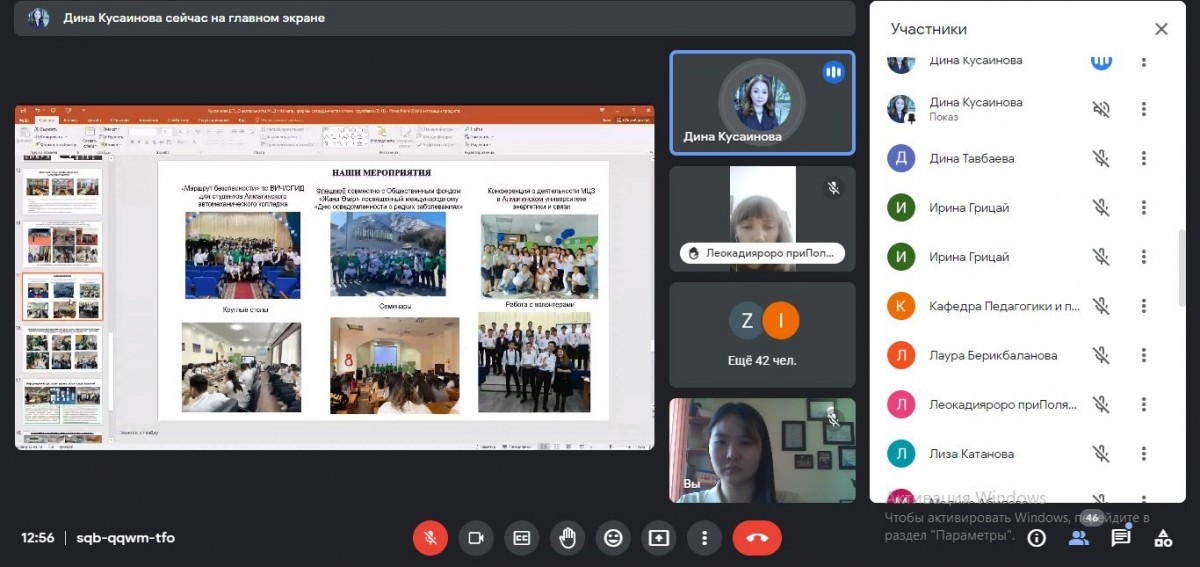Select the highlighted slide thumbnail in PowerPoint
The width and height of the screenshot is (1200, 567).
(x=62, y=297)
